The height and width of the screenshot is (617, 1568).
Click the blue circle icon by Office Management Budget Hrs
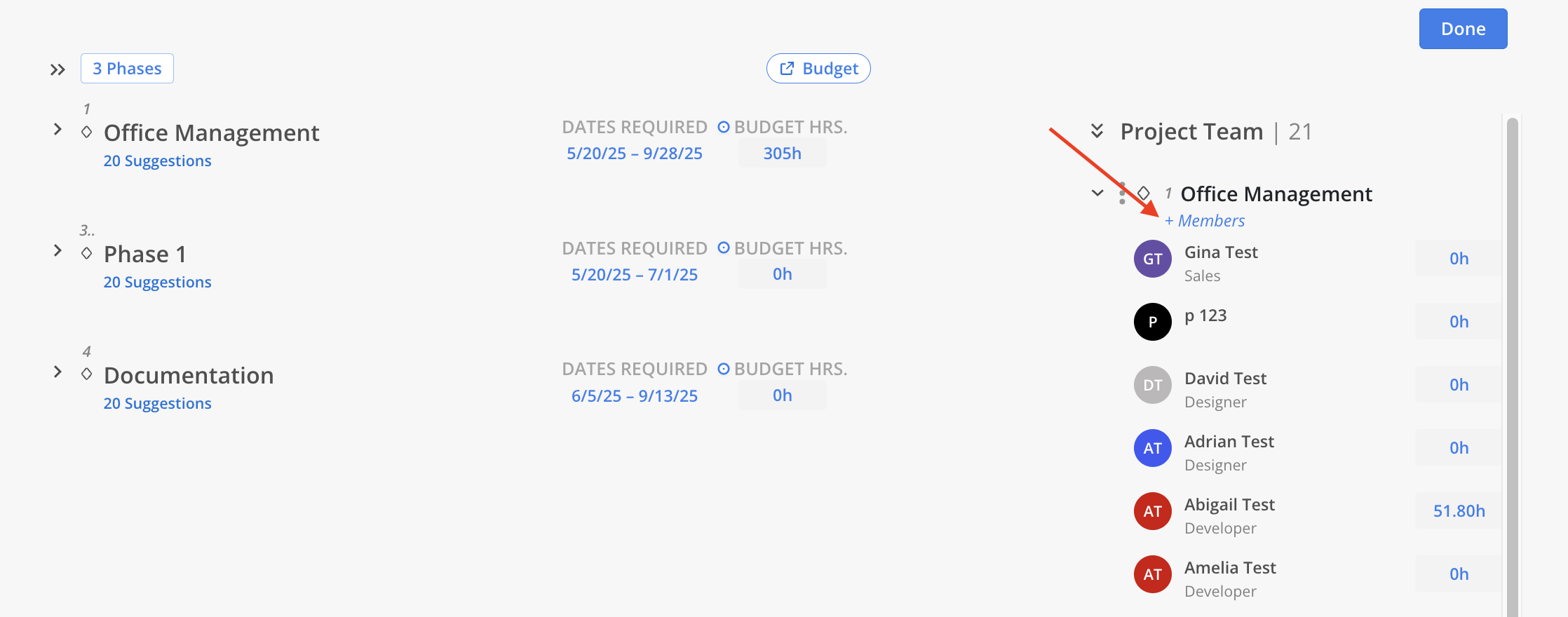(724, 127)
